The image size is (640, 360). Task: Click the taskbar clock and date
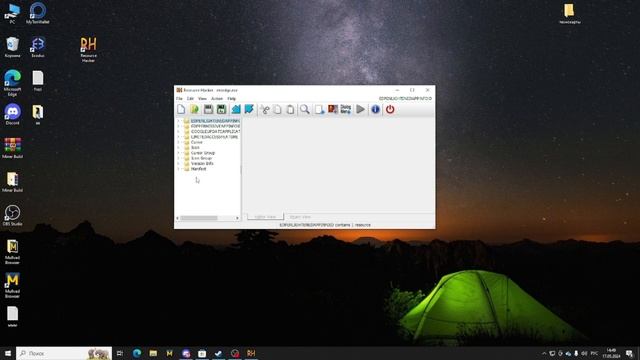tap(611, 353)
